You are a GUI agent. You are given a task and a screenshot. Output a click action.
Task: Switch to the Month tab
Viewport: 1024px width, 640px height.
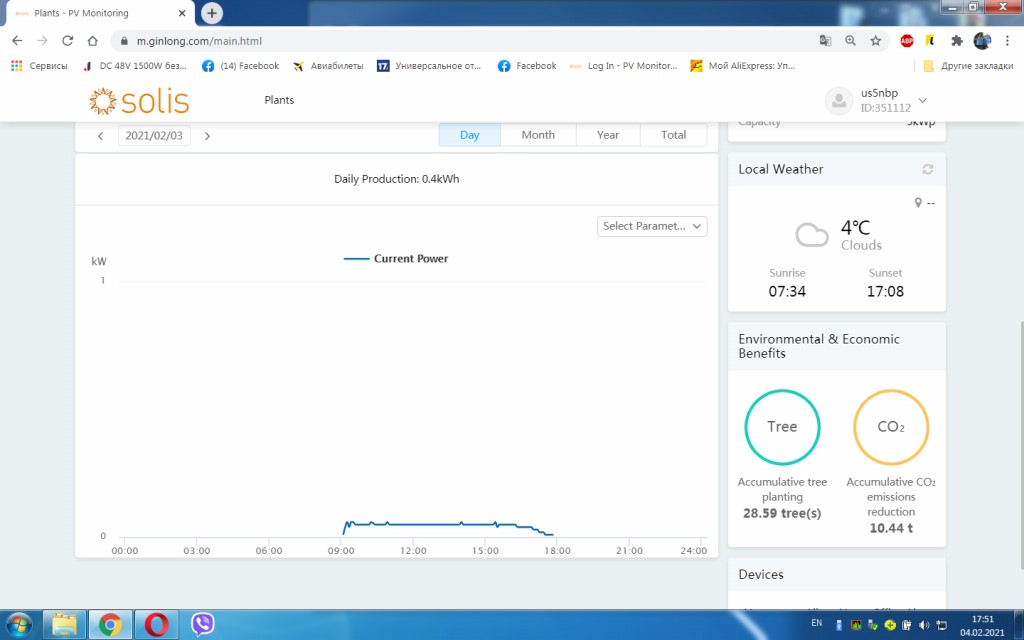tap(538, 135)
